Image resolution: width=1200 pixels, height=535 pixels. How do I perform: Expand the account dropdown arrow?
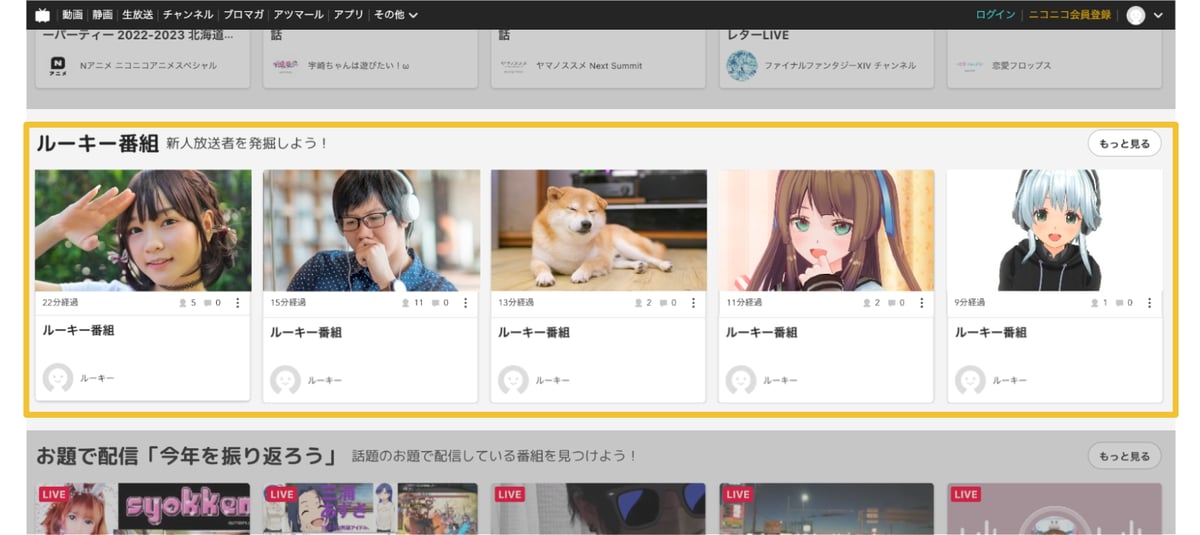pyautogui.click(x=1158, y=15)
